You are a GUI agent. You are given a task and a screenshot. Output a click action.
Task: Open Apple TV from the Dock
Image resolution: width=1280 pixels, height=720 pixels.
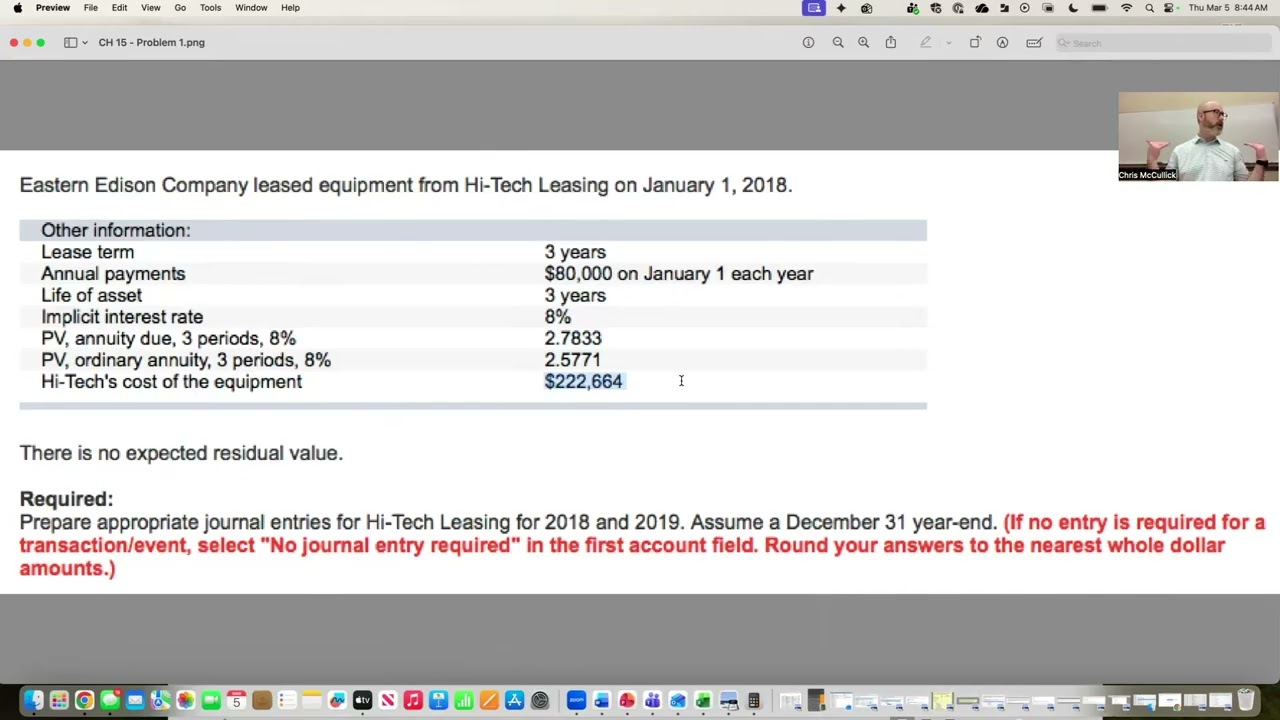pyautogui.click(x=362, y=700)
